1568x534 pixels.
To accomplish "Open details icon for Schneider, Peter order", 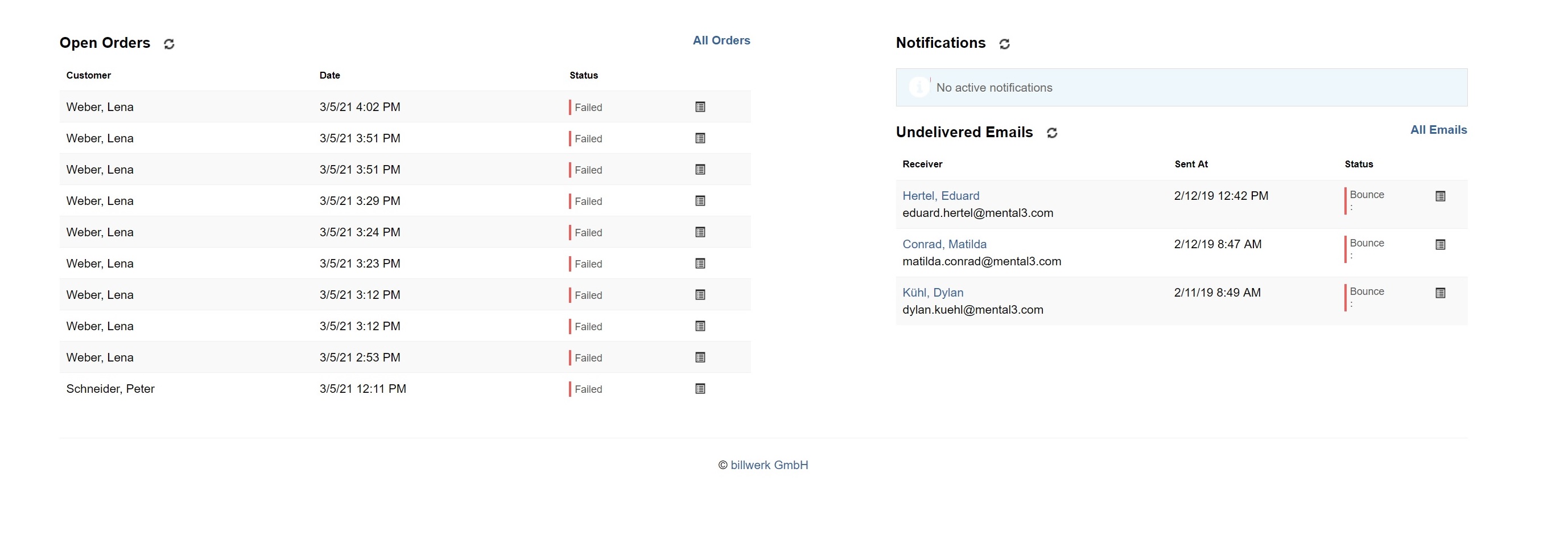I will pos(700,388).
